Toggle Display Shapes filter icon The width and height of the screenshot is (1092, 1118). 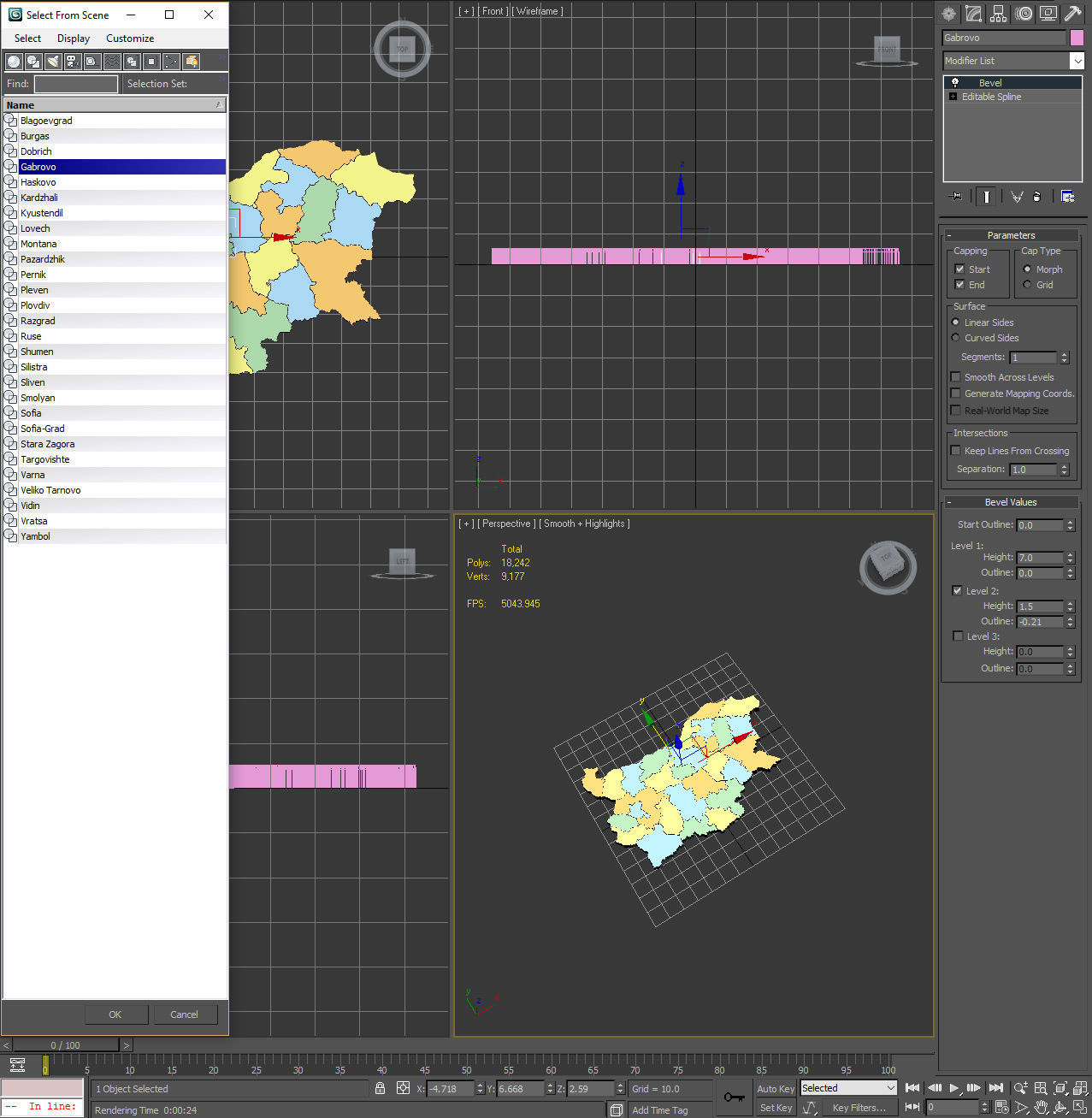pos(33,62)
